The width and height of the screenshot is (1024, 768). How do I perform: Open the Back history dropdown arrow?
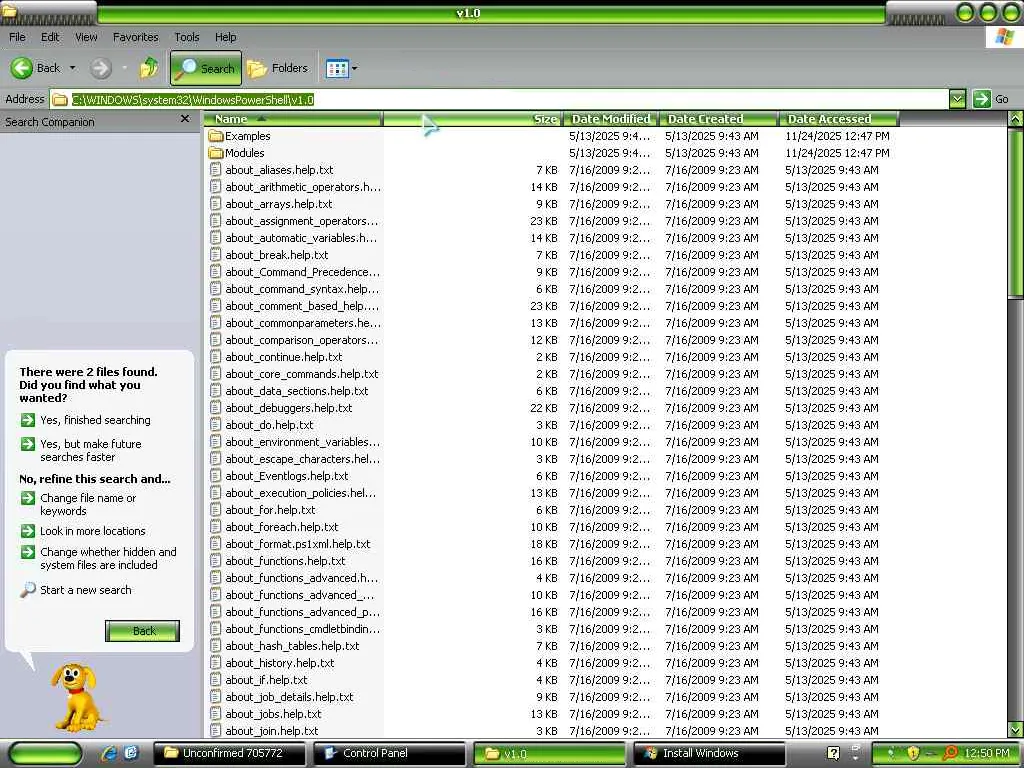72,68
